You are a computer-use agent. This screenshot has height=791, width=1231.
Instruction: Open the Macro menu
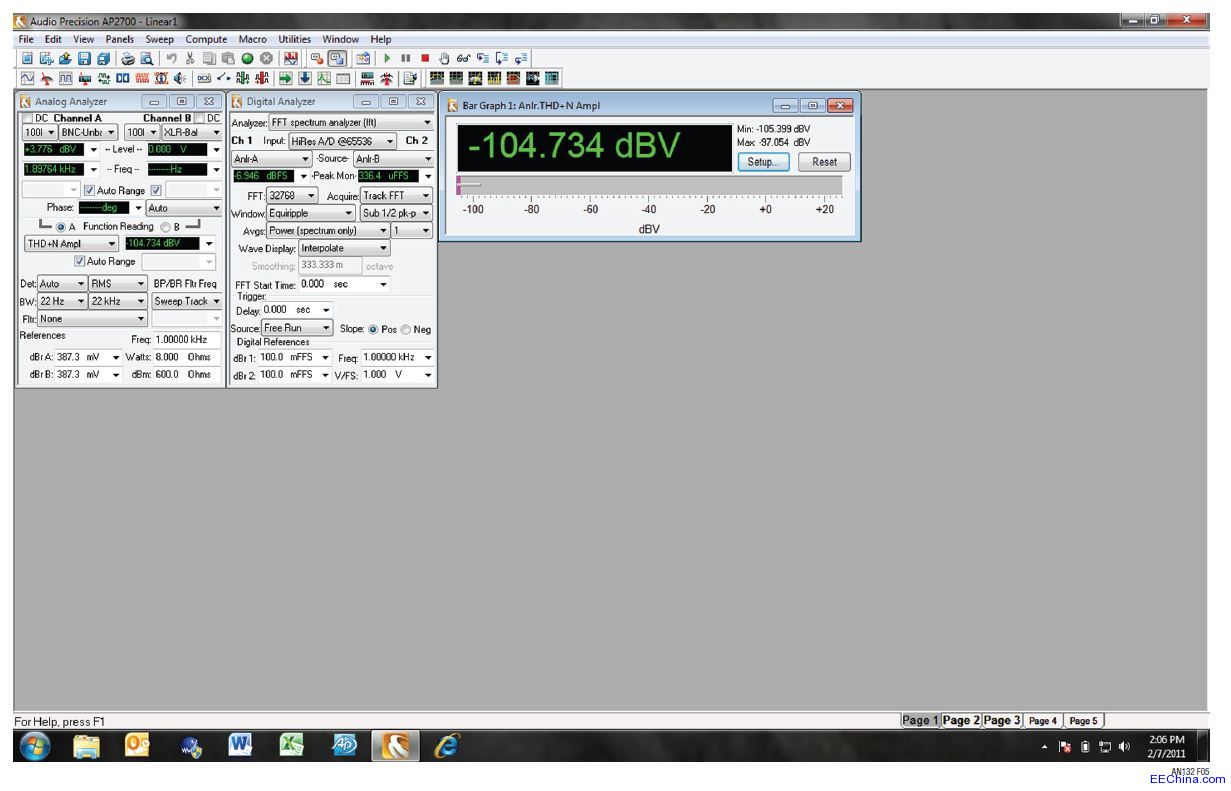tap(252, 39)
